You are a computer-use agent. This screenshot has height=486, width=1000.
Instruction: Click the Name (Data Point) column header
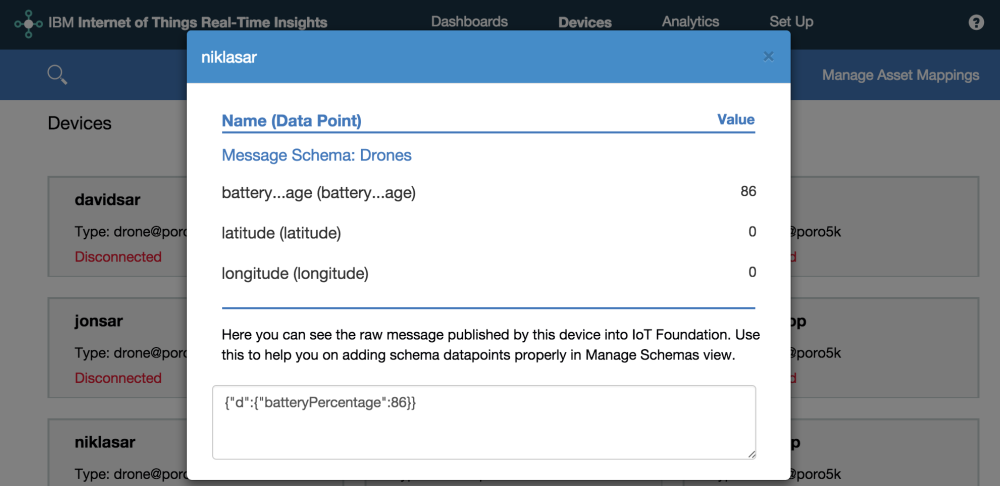click(291, 121)
